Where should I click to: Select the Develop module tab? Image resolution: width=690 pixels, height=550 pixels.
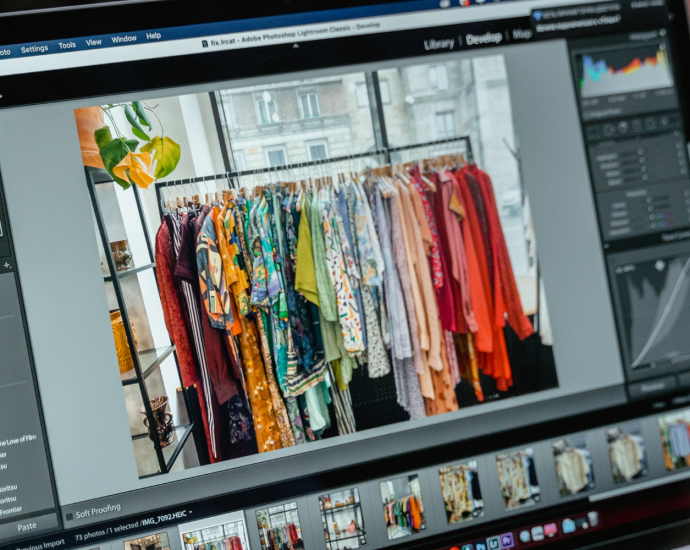coord(484,39)
